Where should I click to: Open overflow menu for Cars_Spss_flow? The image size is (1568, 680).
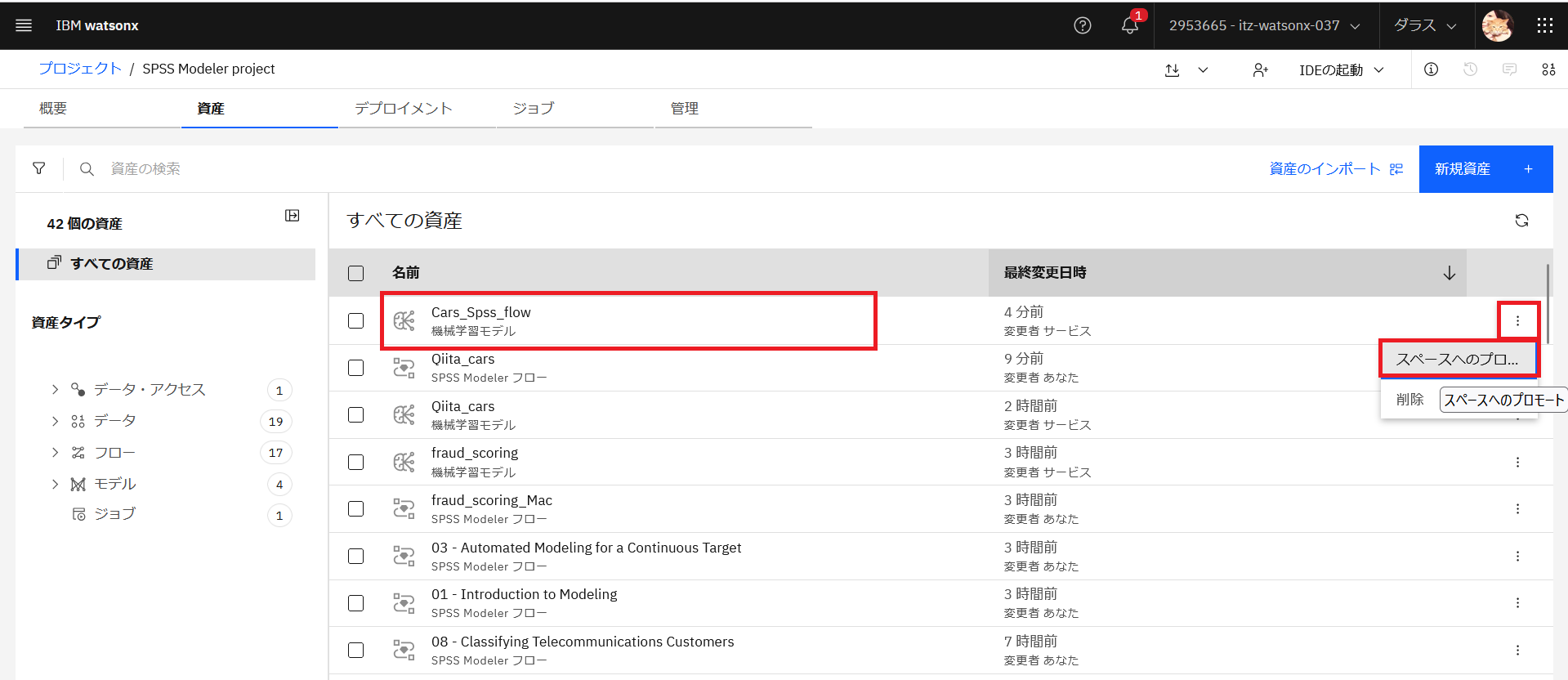(x=1517, y=320)
